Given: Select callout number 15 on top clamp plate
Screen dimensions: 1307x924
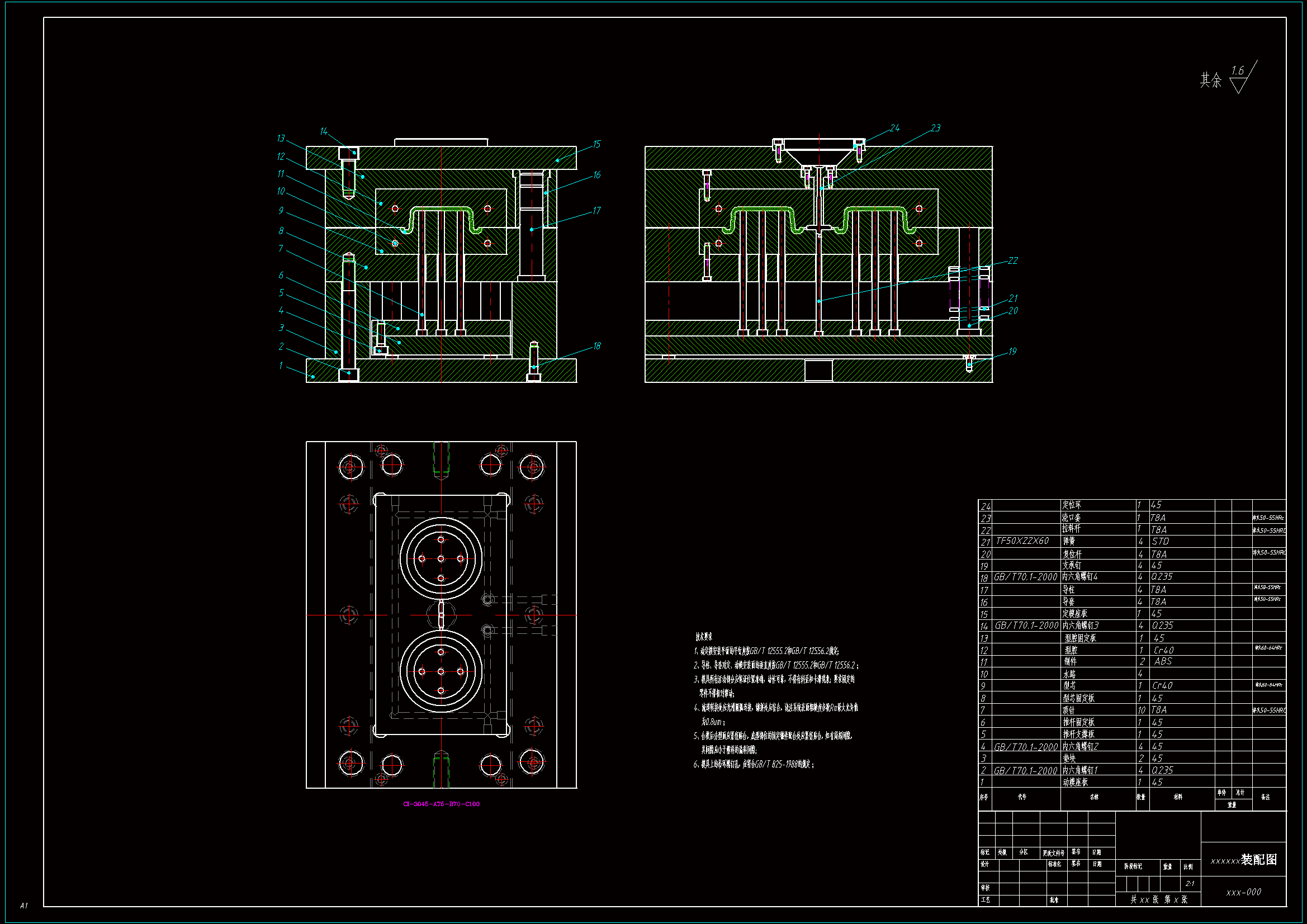Looking at the screenshot, I should click(596, 144).
